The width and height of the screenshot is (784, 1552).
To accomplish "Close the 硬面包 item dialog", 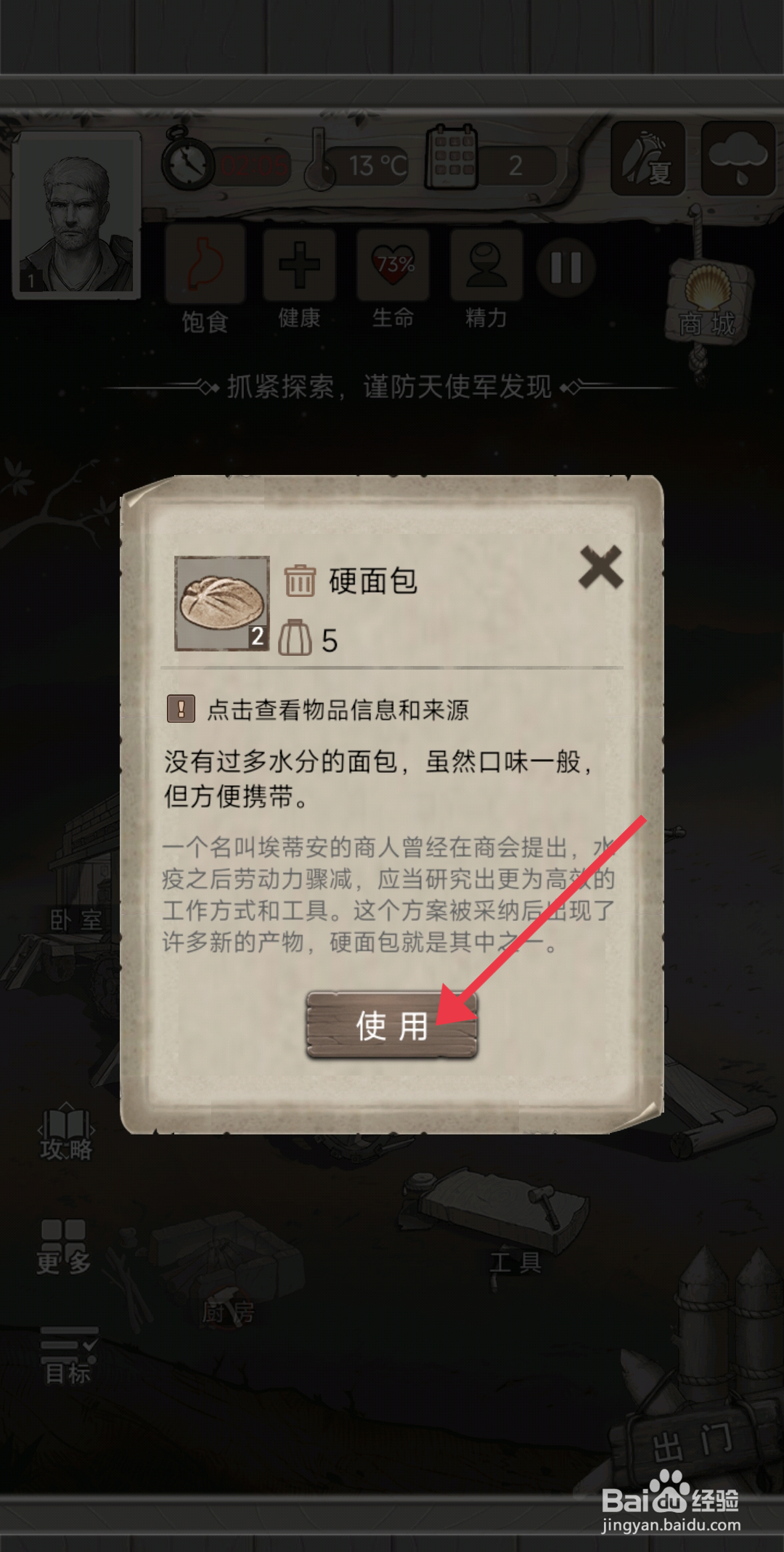I will [x=600, y=566].
